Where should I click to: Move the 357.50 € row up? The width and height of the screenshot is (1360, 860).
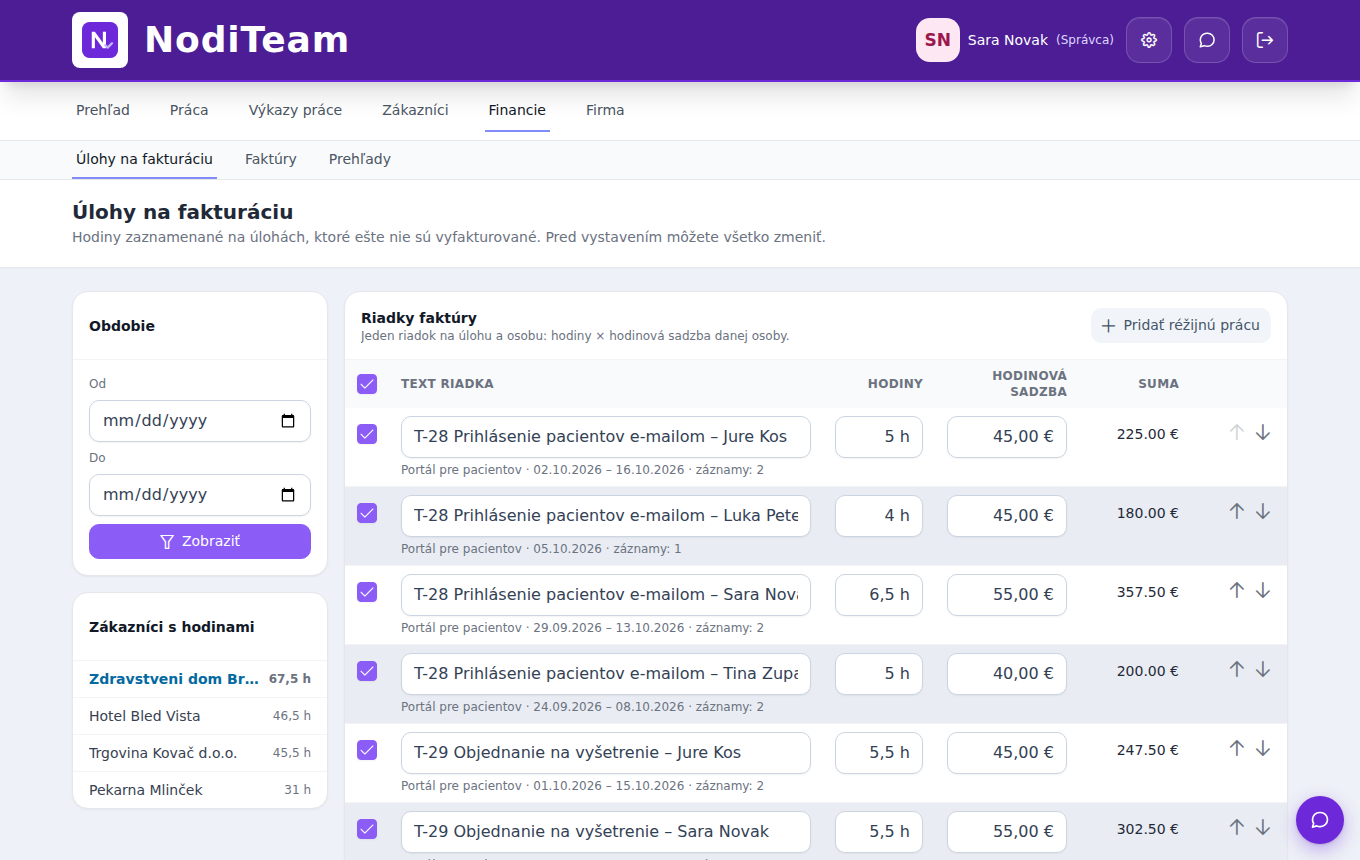pos(1237,590)
